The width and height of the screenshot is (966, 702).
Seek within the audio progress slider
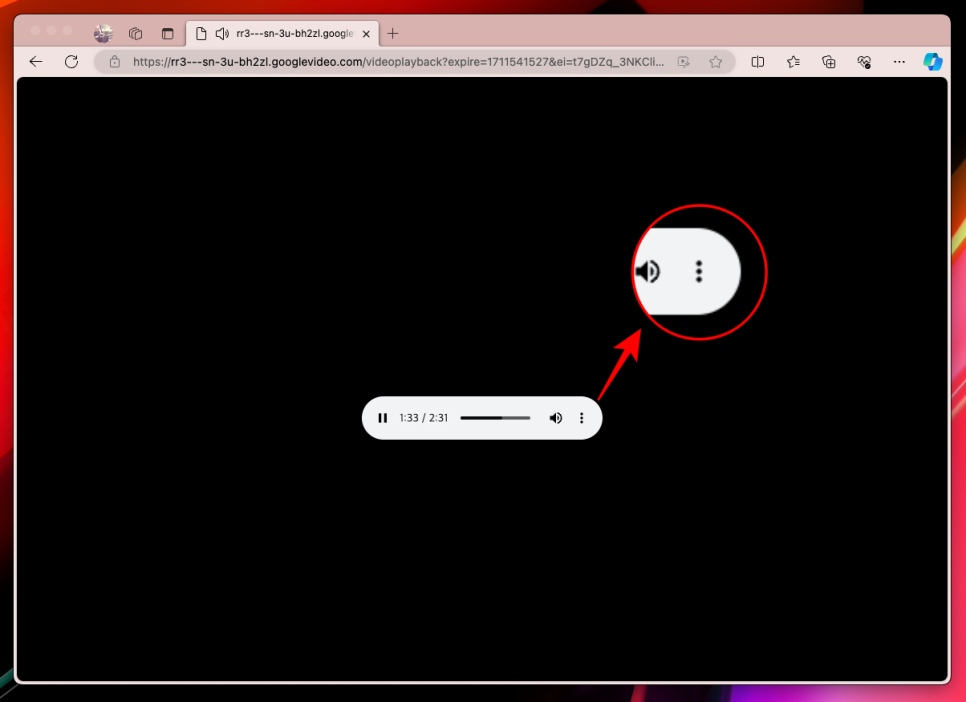click(495, 418)
